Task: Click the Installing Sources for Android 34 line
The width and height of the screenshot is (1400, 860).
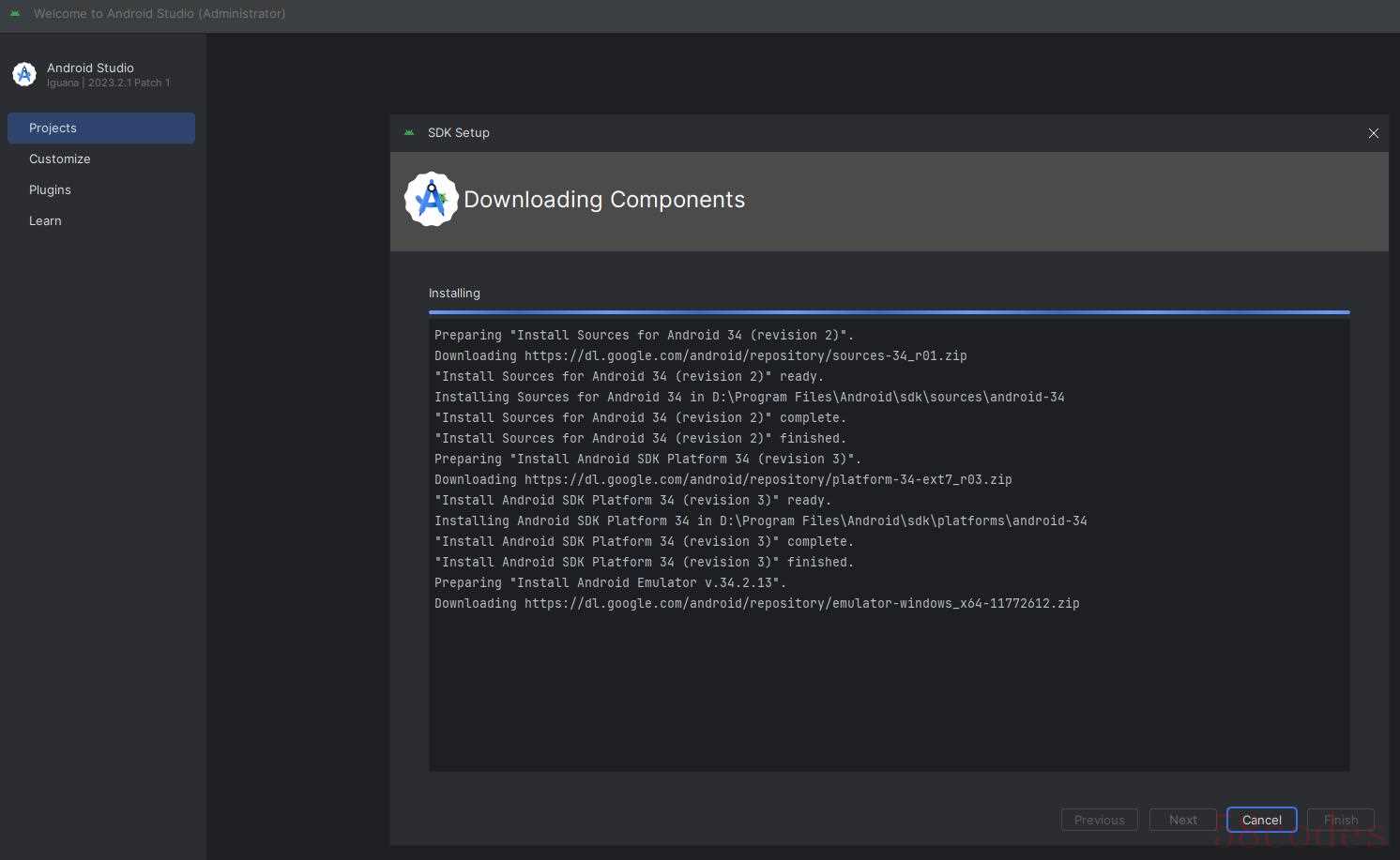Action: pos(749,397)
